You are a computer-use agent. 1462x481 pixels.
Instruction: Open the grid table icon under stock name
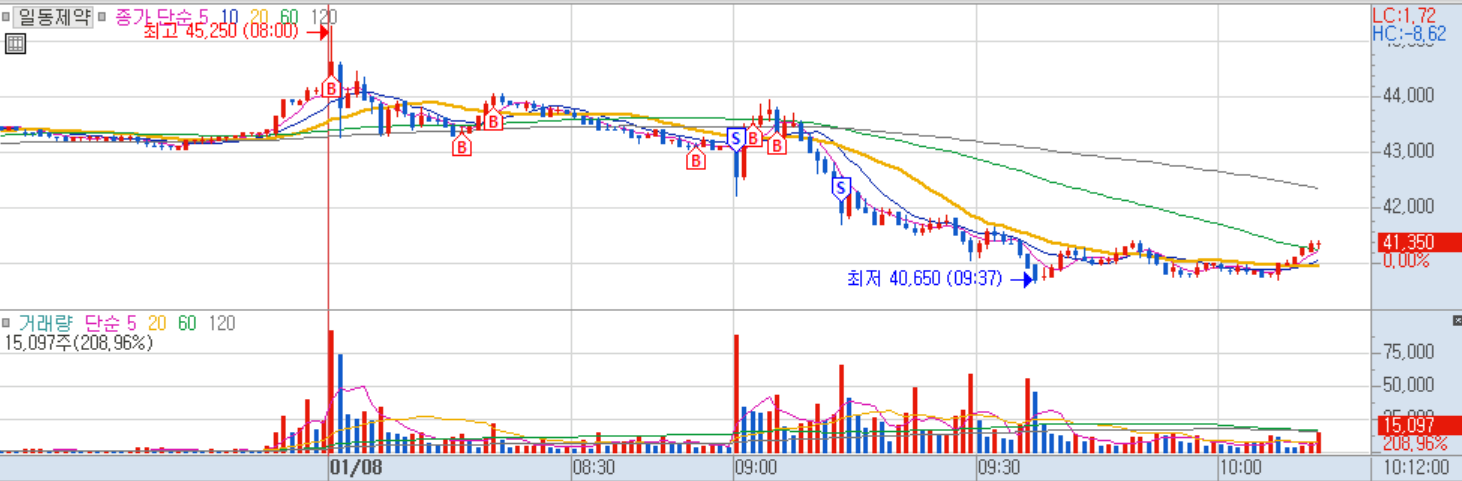pos(15,43)
